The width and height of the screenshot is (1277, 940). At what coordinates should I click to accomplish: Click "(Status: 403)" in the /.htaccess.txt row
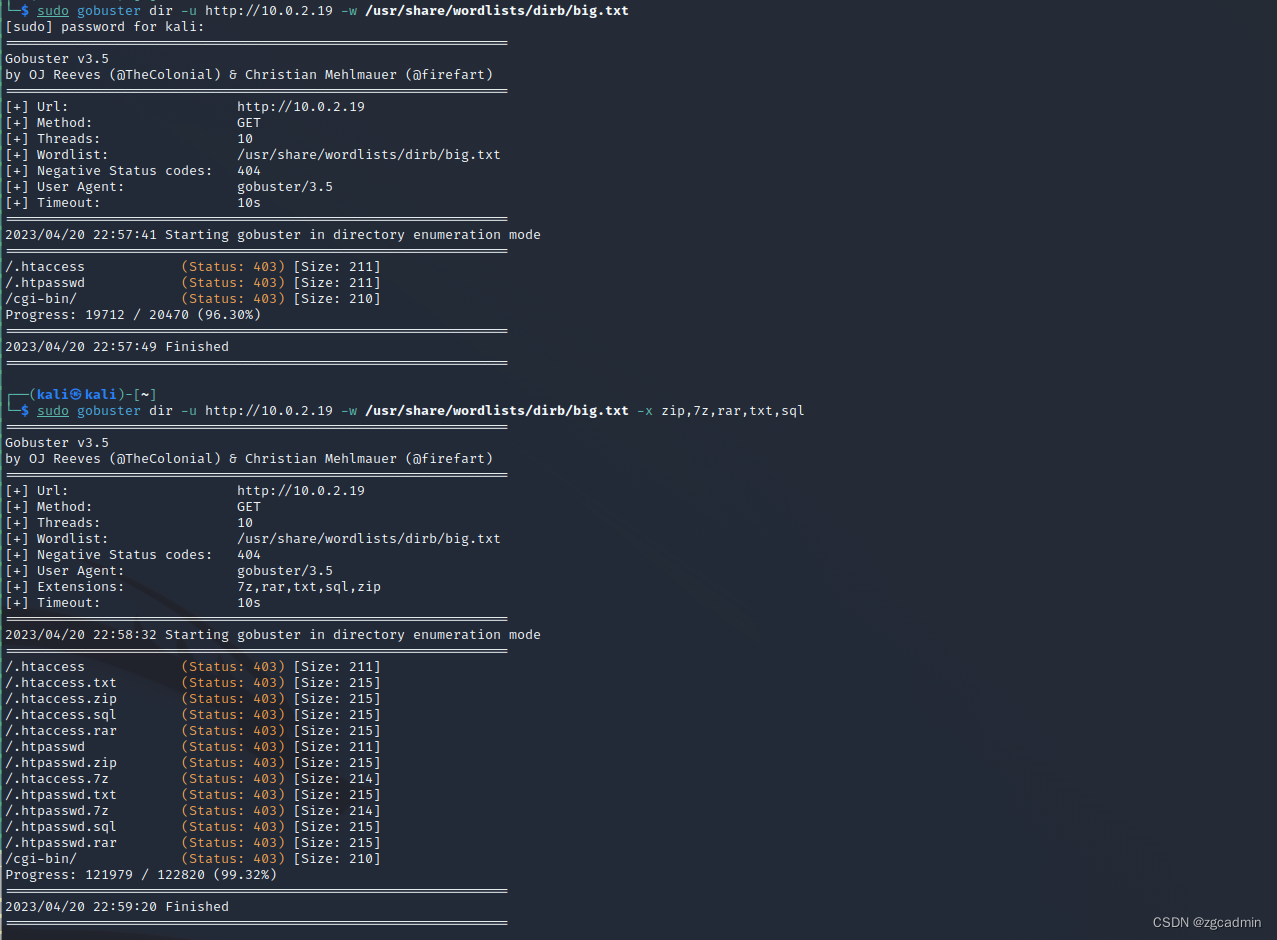point(233,683)
